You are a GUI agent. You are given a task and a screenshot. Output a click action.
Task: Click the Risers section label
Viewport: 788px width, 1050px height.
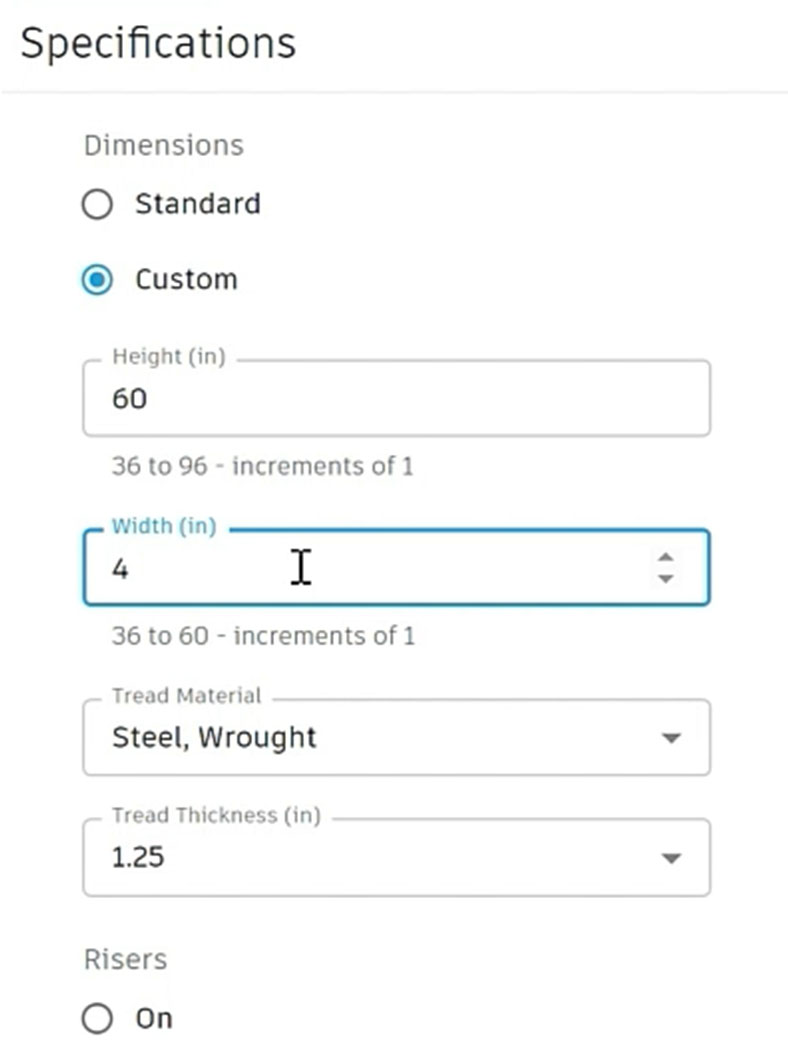coord(125,960)
